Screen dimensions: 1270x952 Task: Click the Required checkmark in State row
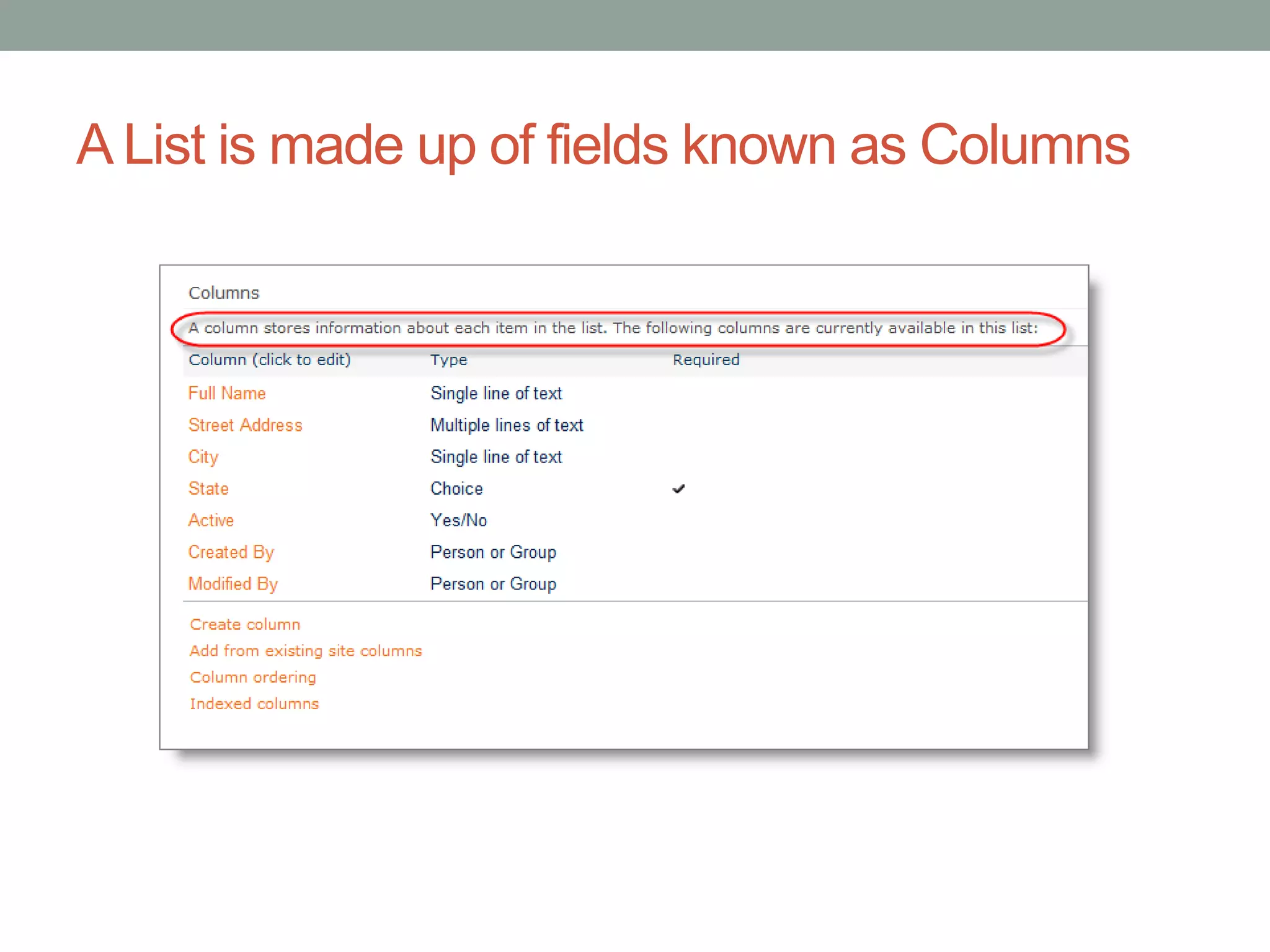tap(678, 489)
